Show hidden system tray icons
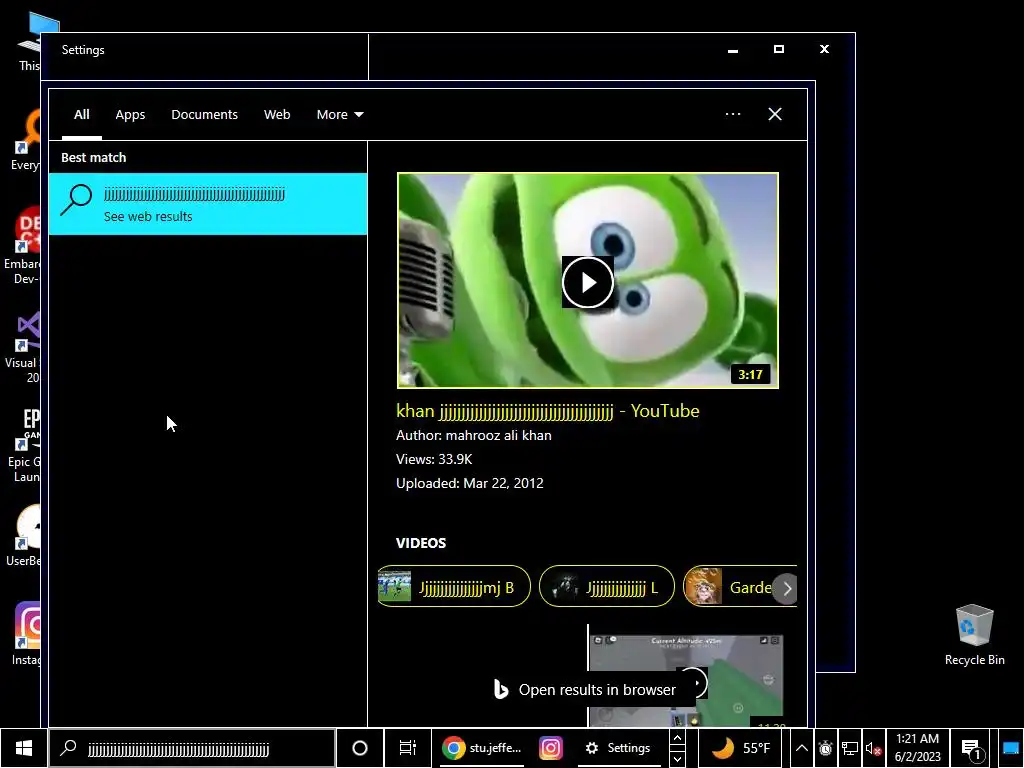1024x768 pixels. coord(801,748)
